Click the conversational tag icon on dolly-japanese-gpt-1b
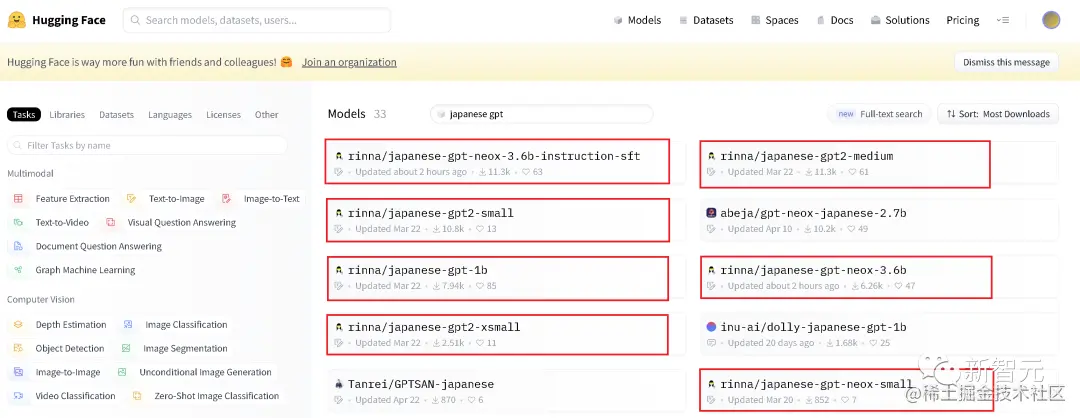This screenshot has width=1080, height=418. pyautogui.click(x=712, y=343)
